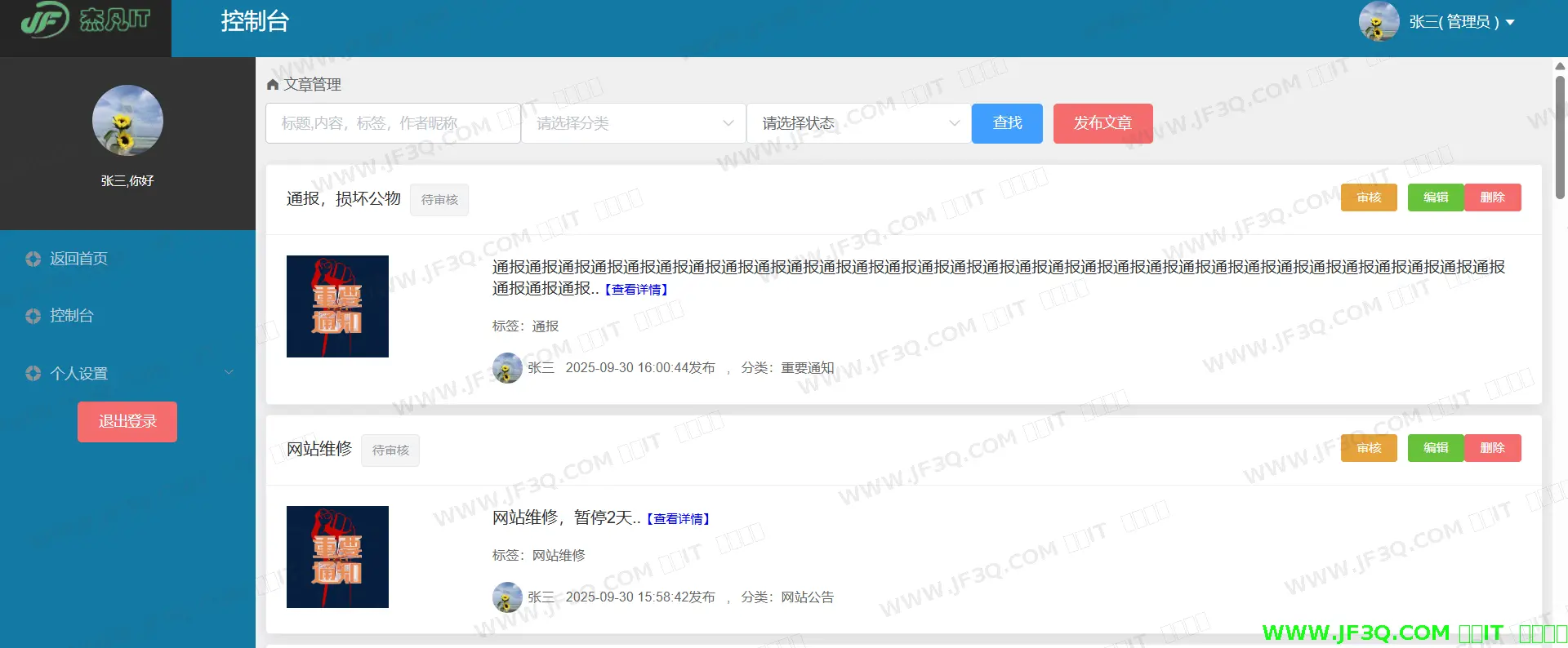Click the red 发布文章 button
Viewport: 1568px width, 648px height.
click(x=1102, y=123)
